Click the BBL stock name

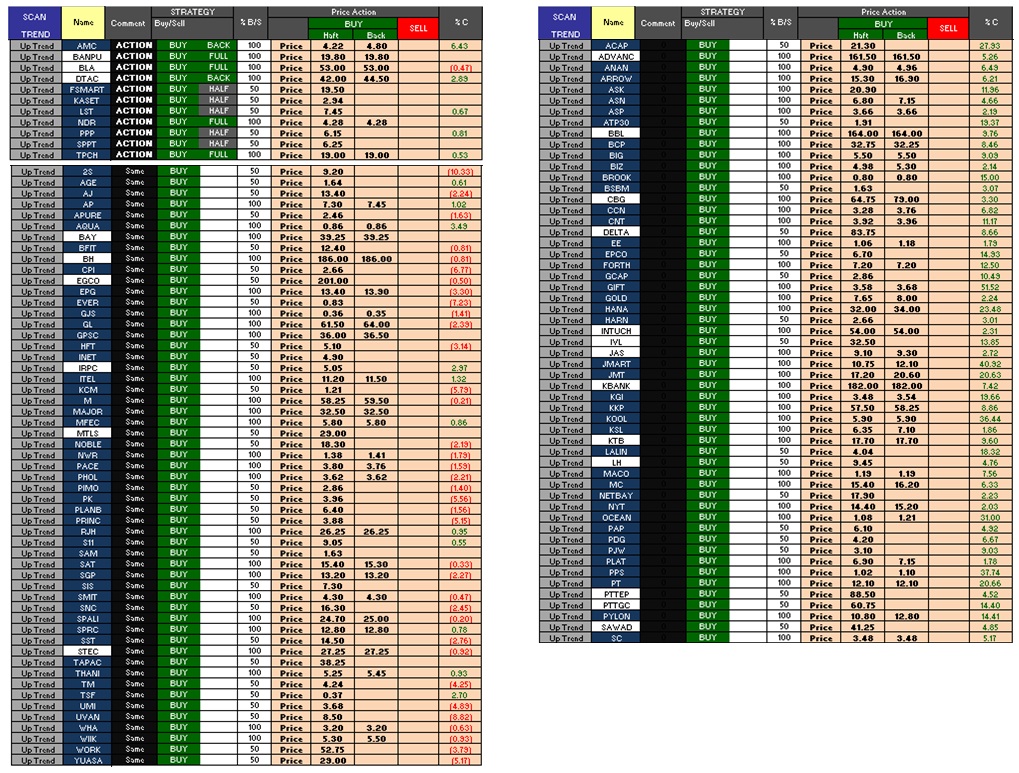point(616,133)
